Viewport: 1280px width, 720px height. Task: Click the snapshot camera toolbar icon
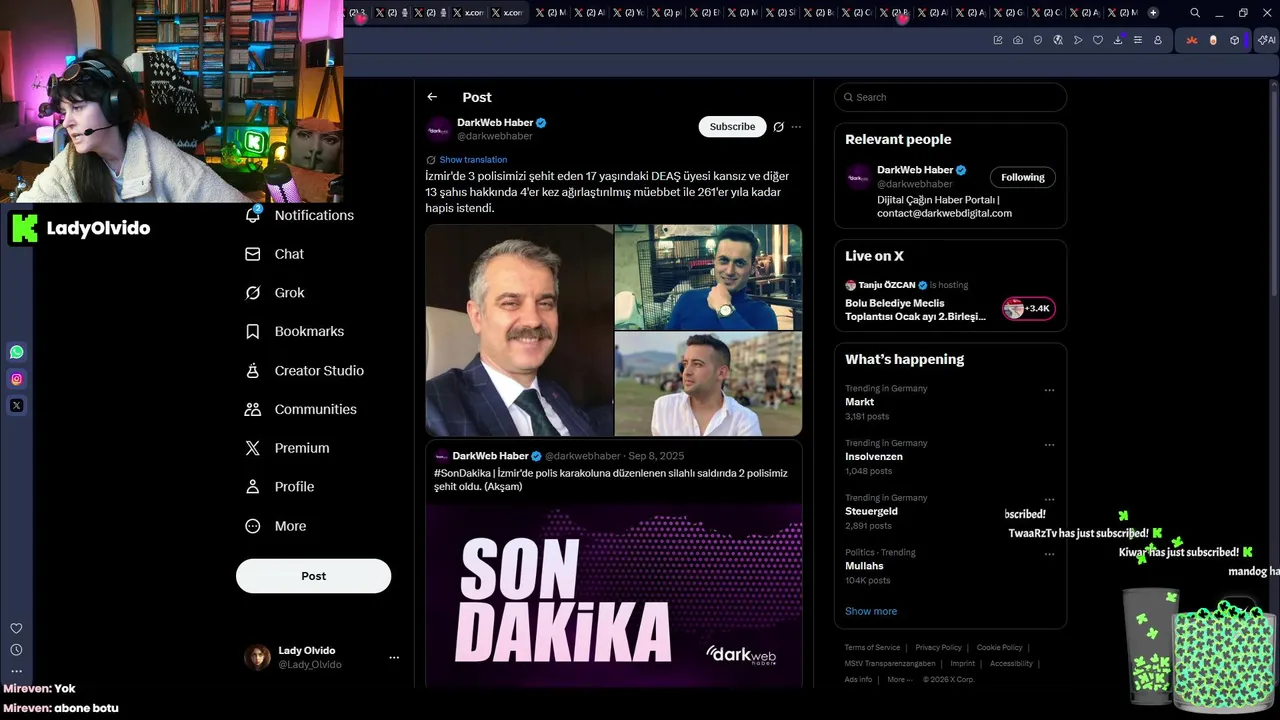pyautogui.click(x=1018, y=40)
